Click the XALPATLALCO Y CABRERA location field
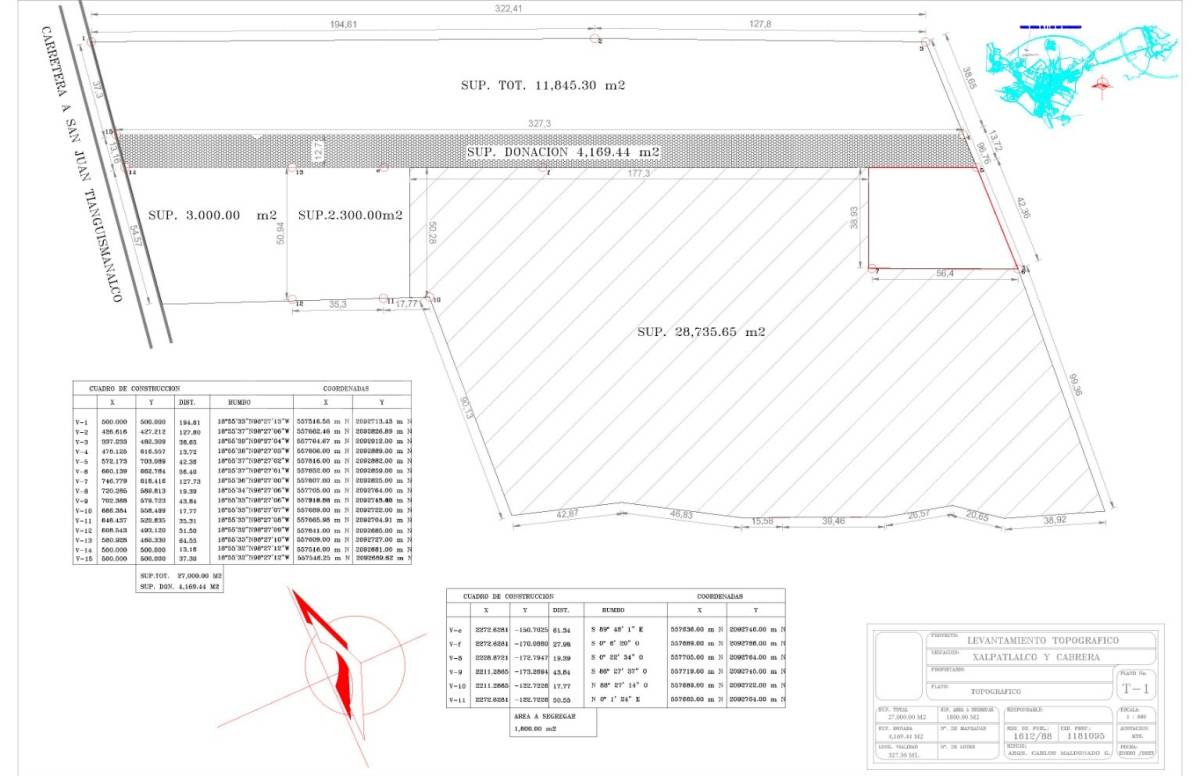Image resolution: width=1200 pixels, height=776 pixels. tap(1035, 658)
